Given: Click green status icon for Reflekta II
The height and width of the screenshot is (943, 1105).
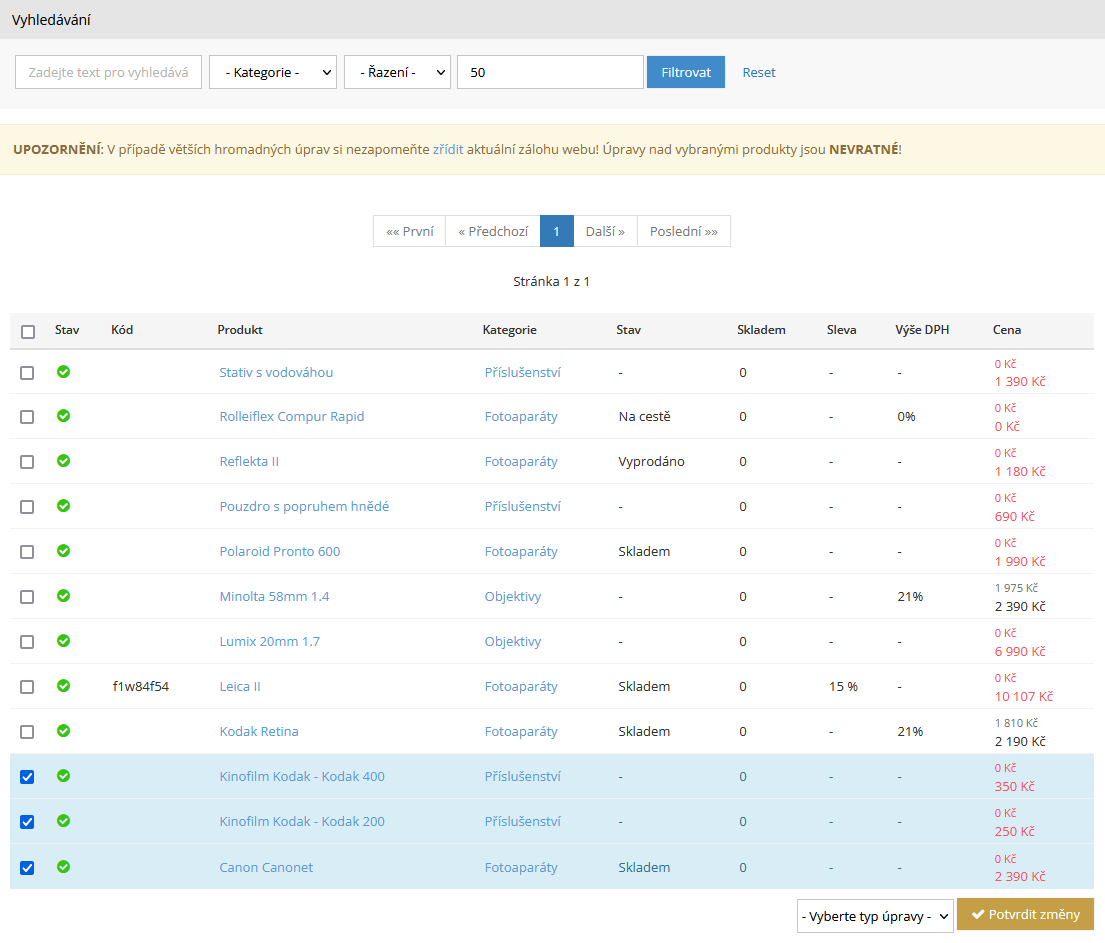Looking at the screenshot, I should point(63,461).
